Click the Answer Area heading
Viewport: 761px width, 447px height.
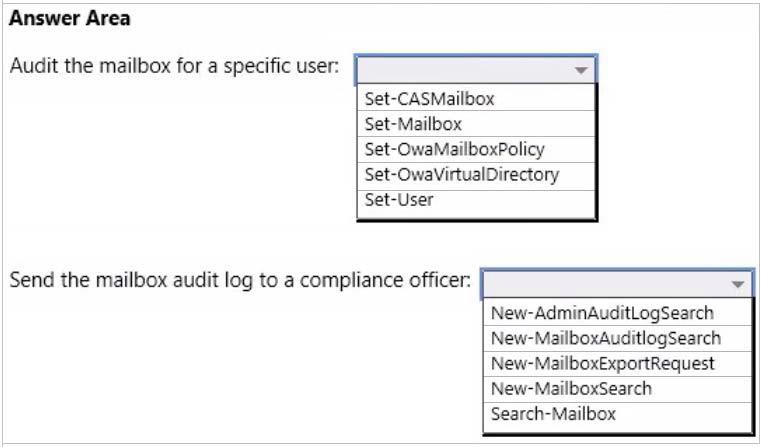click(70, 18)
